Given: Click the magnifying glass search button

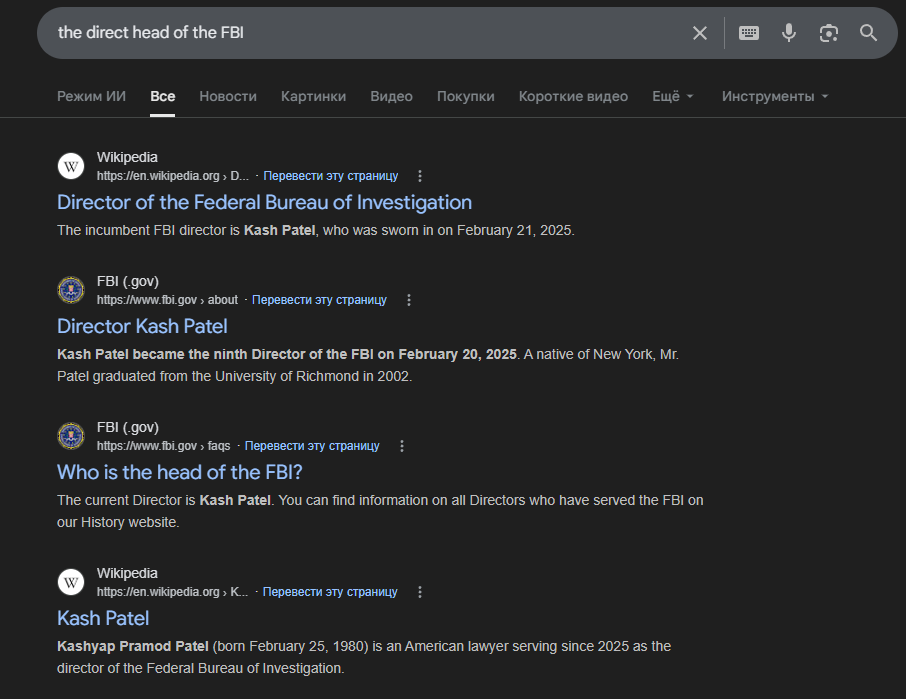Looking at the screenshot, I should tap(868, 33).
